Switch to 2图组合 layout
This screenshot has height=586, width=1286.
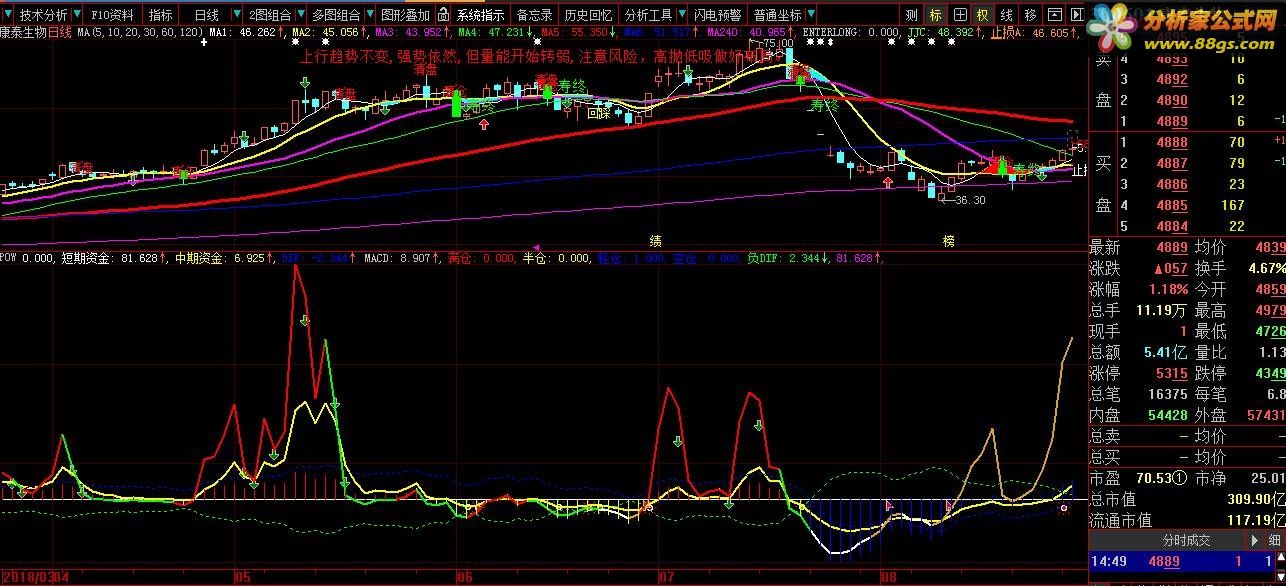[x=271, y=15]
